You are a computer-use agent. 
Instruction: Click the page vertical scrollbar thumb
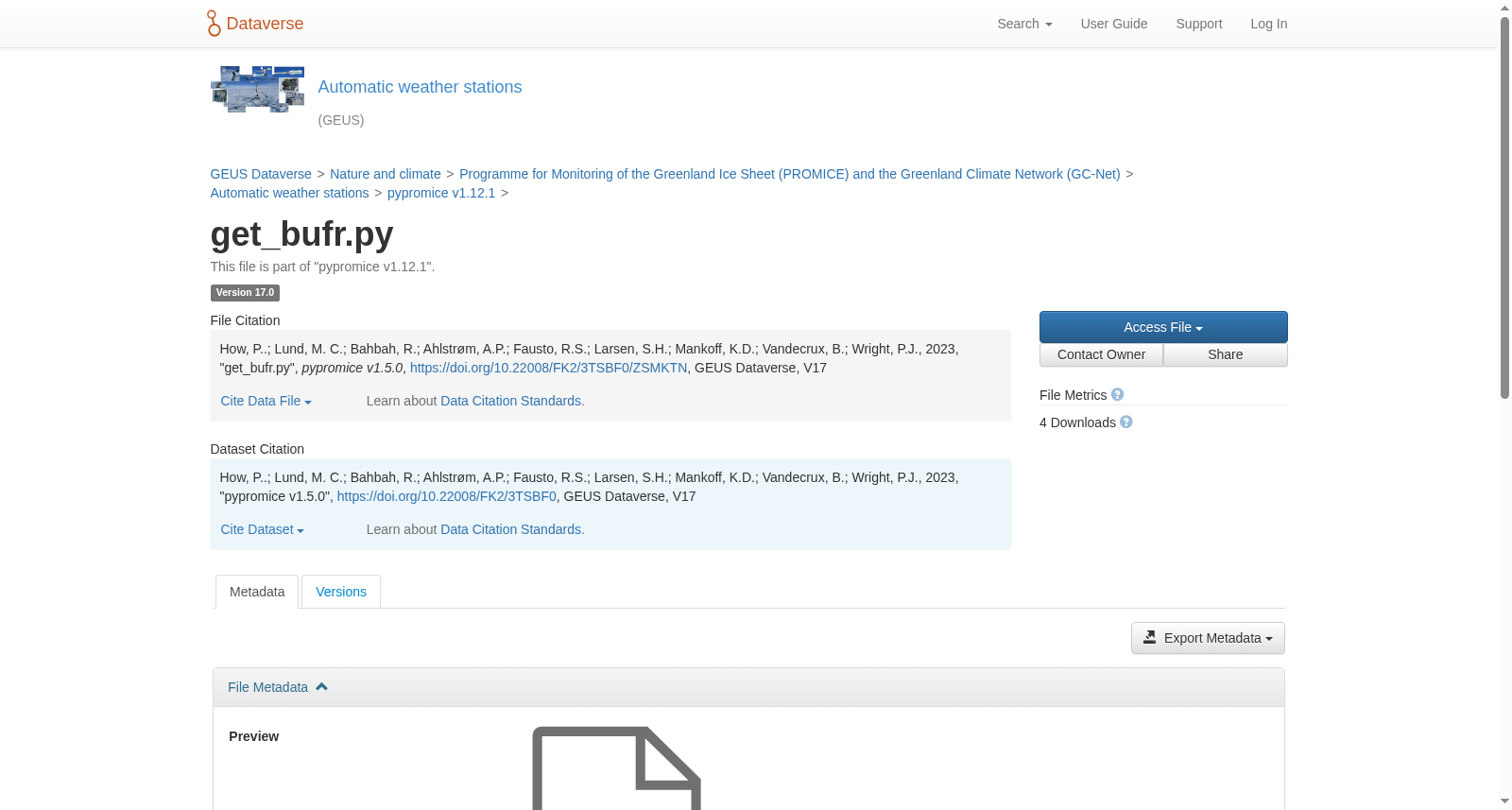(1504, 208)
